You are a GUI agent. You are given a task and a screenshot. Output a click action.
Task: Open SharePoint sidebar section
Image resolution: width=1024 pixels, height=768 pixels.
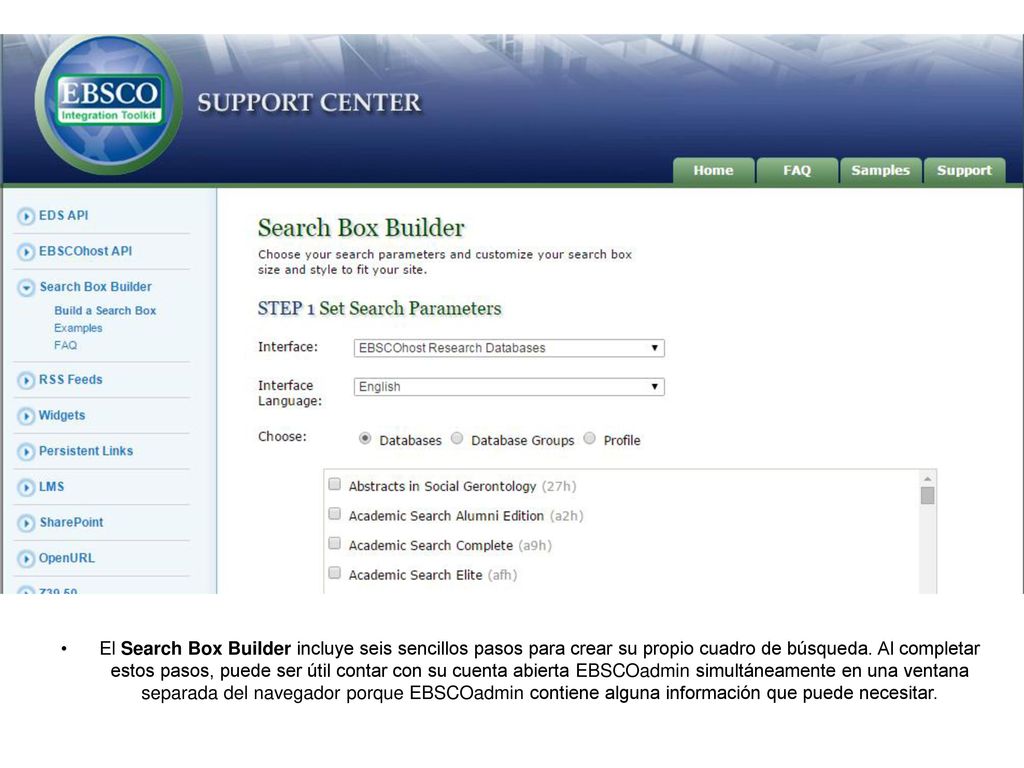tap(71, 522)
